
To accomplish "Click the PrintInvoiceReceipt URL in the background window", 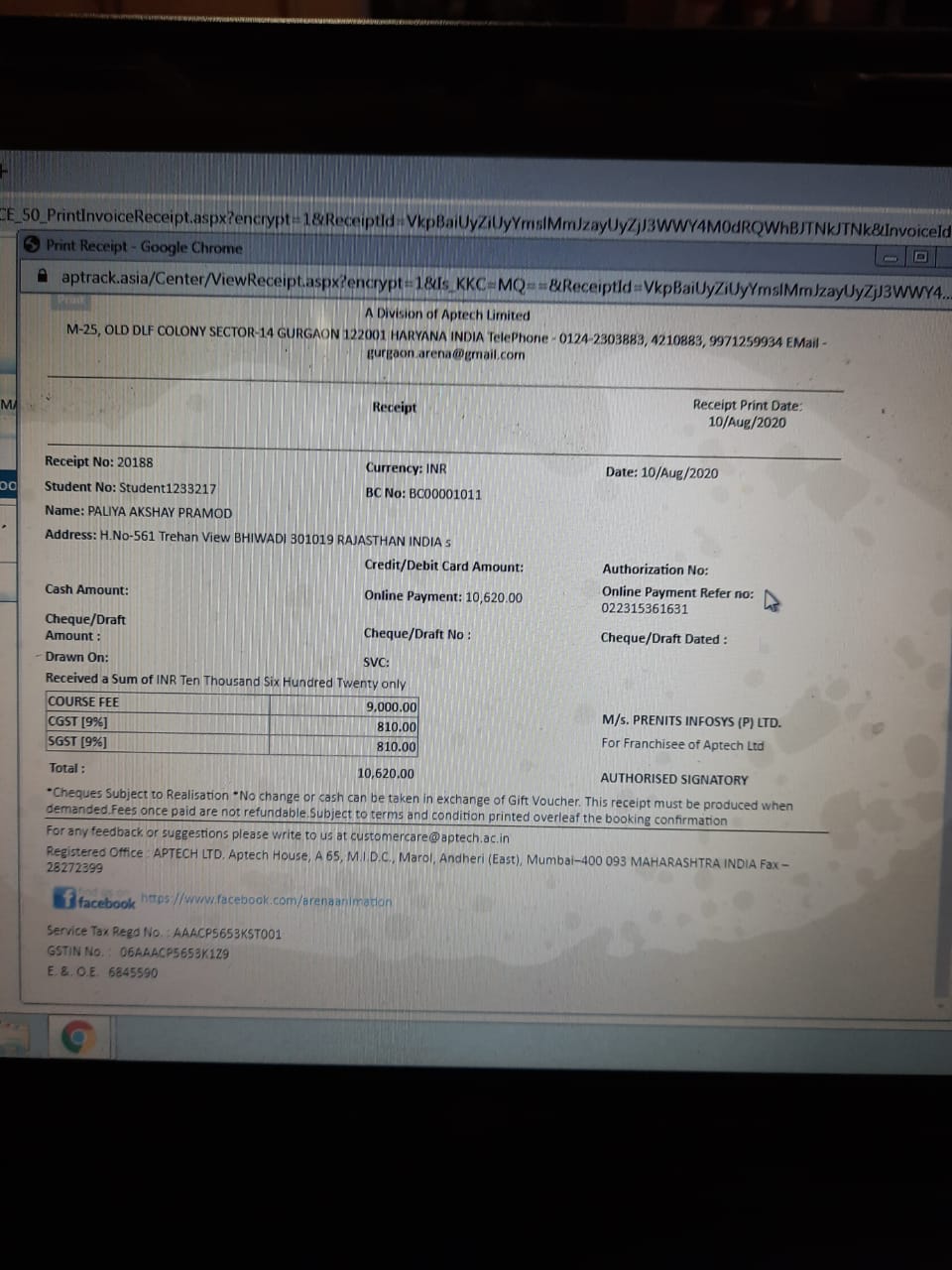I will pos(476,220).
